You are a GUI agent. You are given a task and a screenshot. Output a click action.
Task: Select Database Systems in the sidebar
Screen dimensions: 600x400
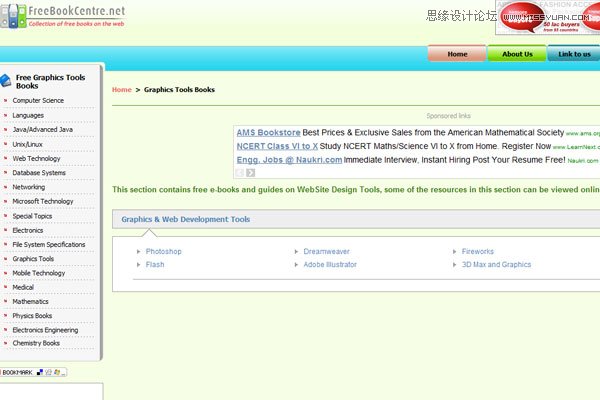pyautogui.click(x=39, y=173)
